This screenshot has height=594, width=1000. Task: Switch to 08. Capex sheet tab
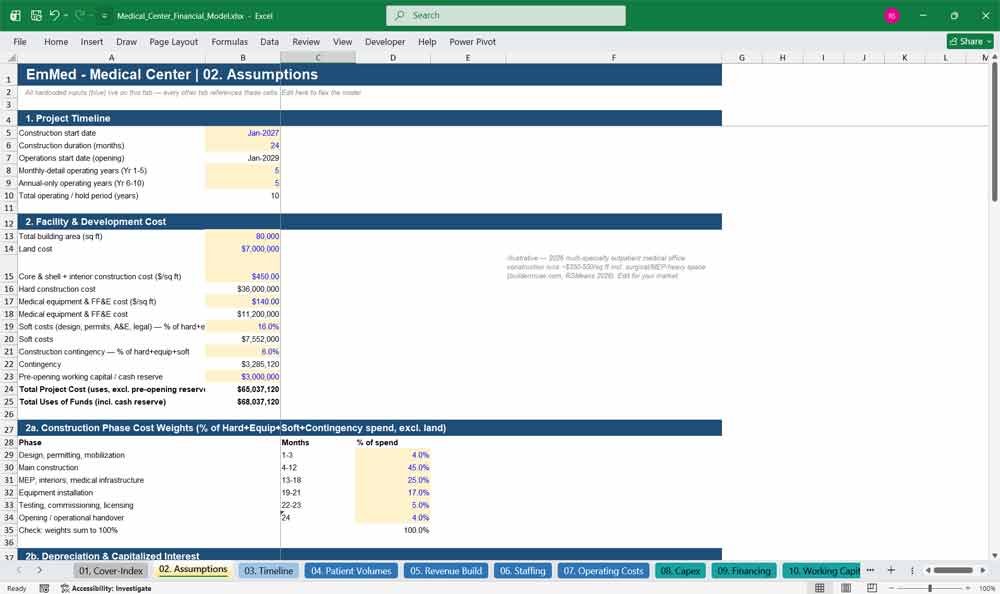point(680,570)
